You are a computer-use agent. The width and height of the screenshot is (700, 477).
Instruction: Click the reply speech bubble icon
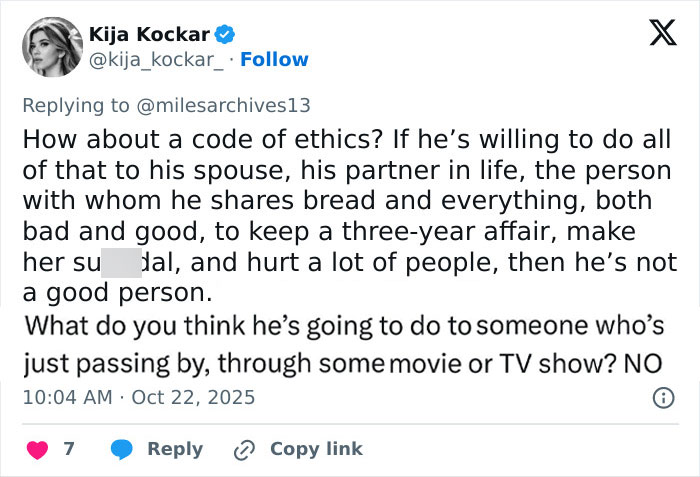point(121,449)
